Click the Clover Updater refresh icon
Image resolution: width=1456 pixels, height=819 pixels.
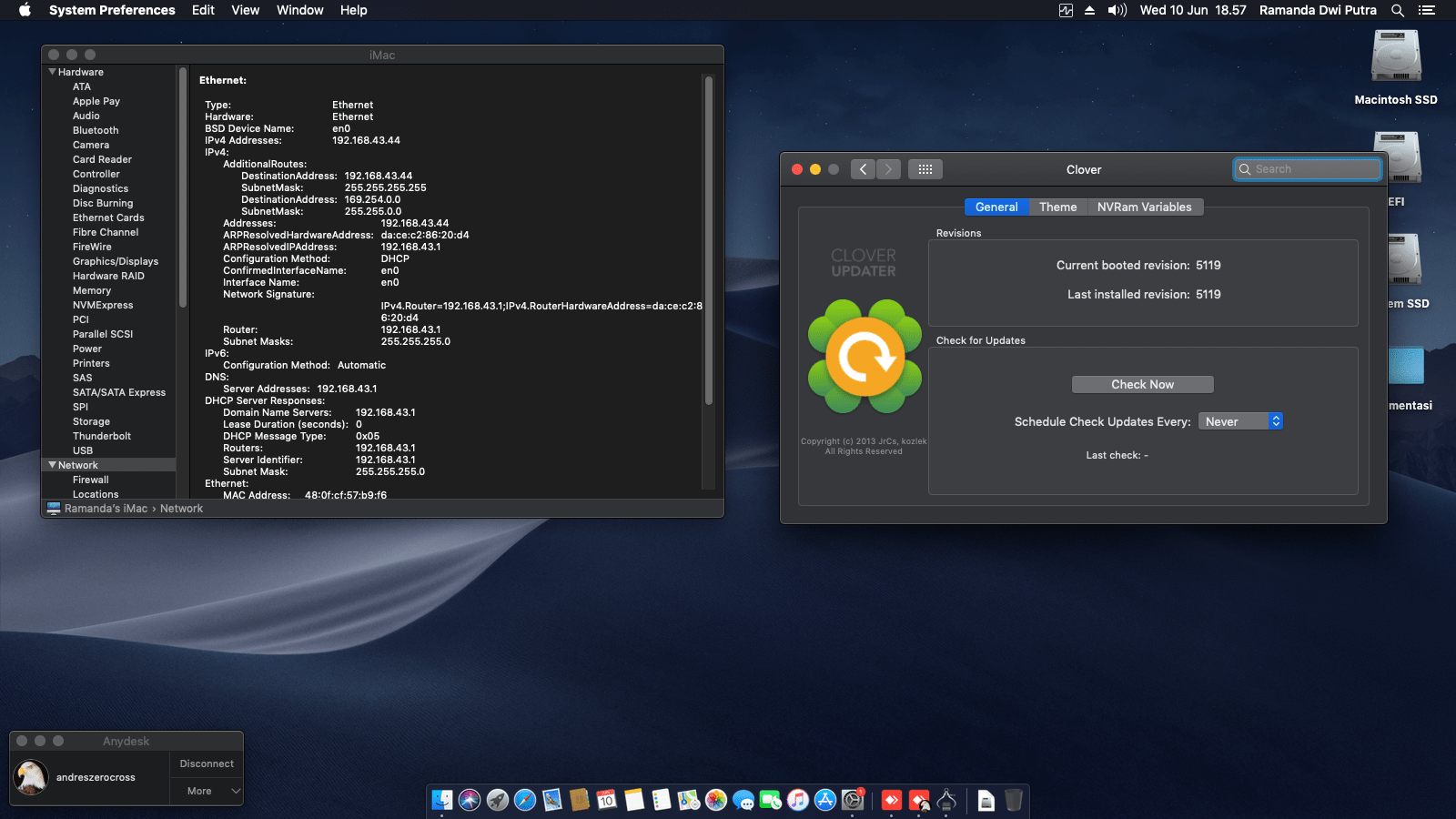(864, 356)
